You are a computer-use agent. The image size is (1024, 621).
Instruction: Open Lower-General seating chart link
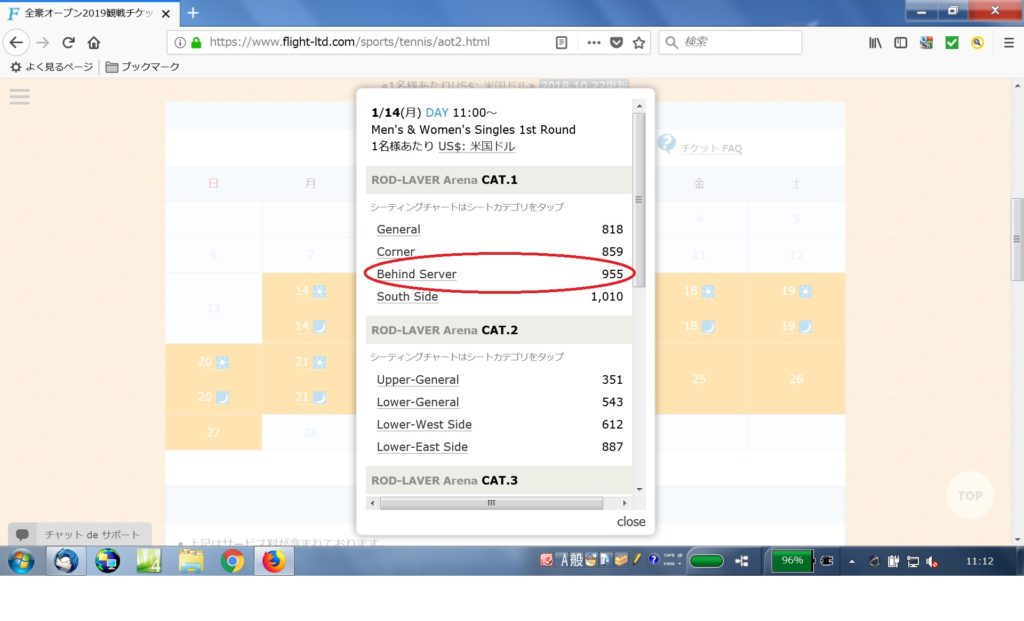(x=417, y=402)
